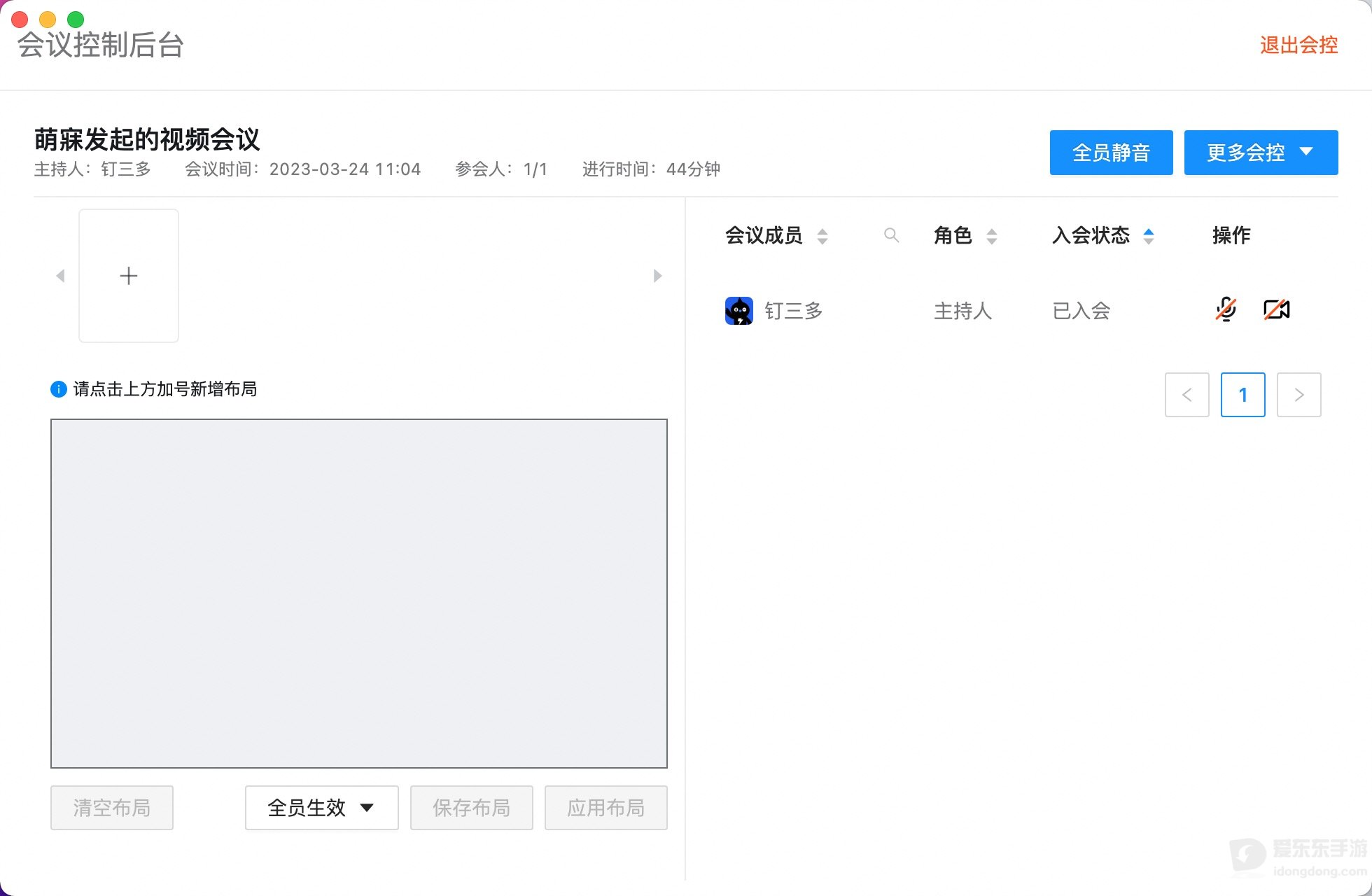Toggle 钉三多's disabled camera icon
Screen dimensions: 1372x896
pos(1277,309)
